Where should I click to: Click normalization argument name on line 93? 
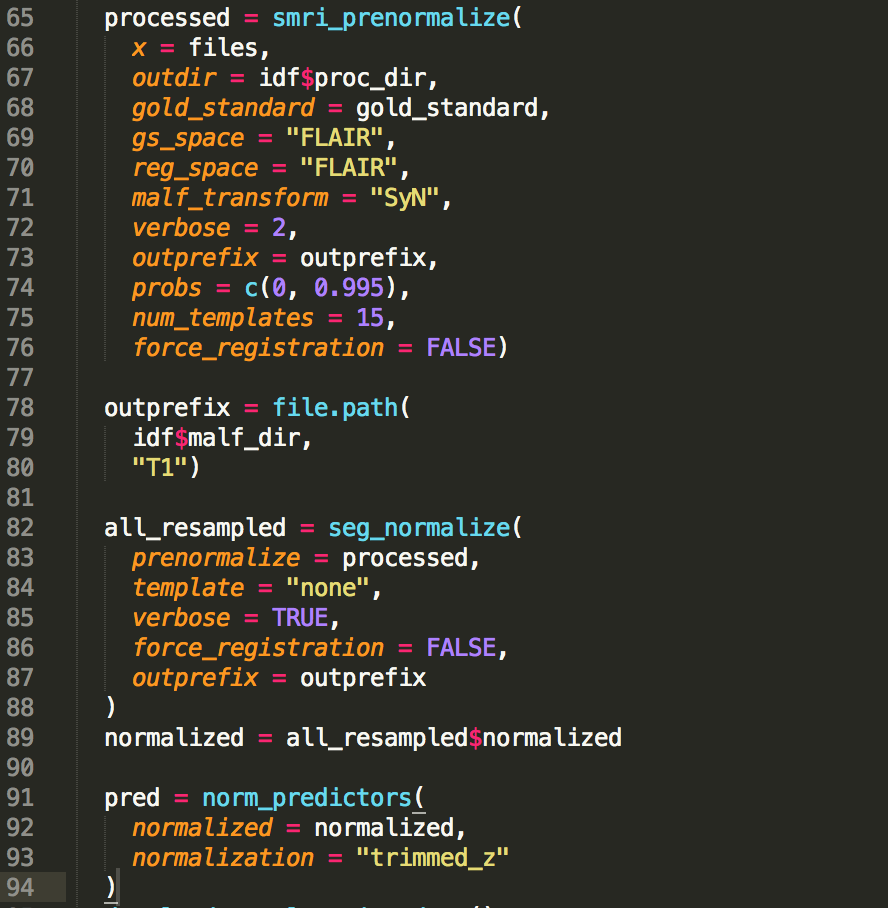click(223, 858)
